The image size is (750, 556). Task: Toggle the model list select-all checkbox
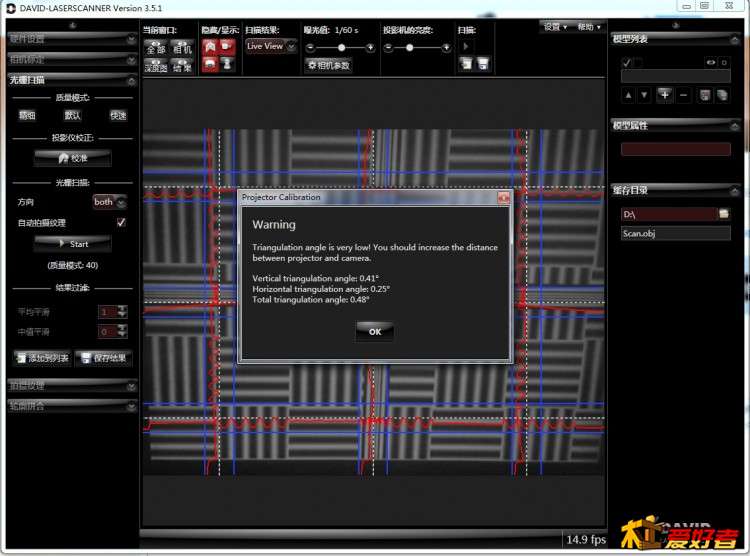[x=626, y=62]
